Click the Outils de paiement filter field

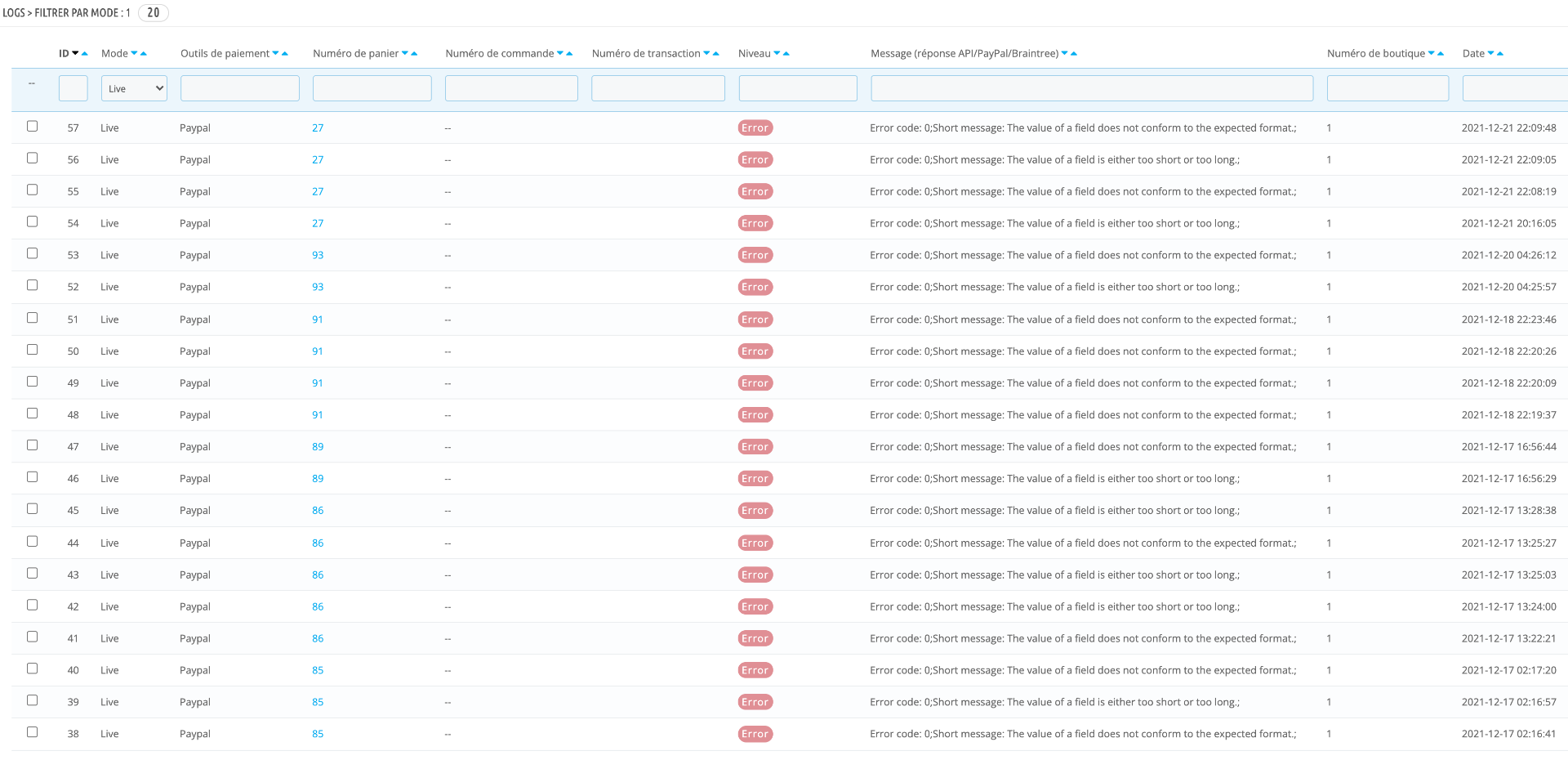[x=240, y=88]
